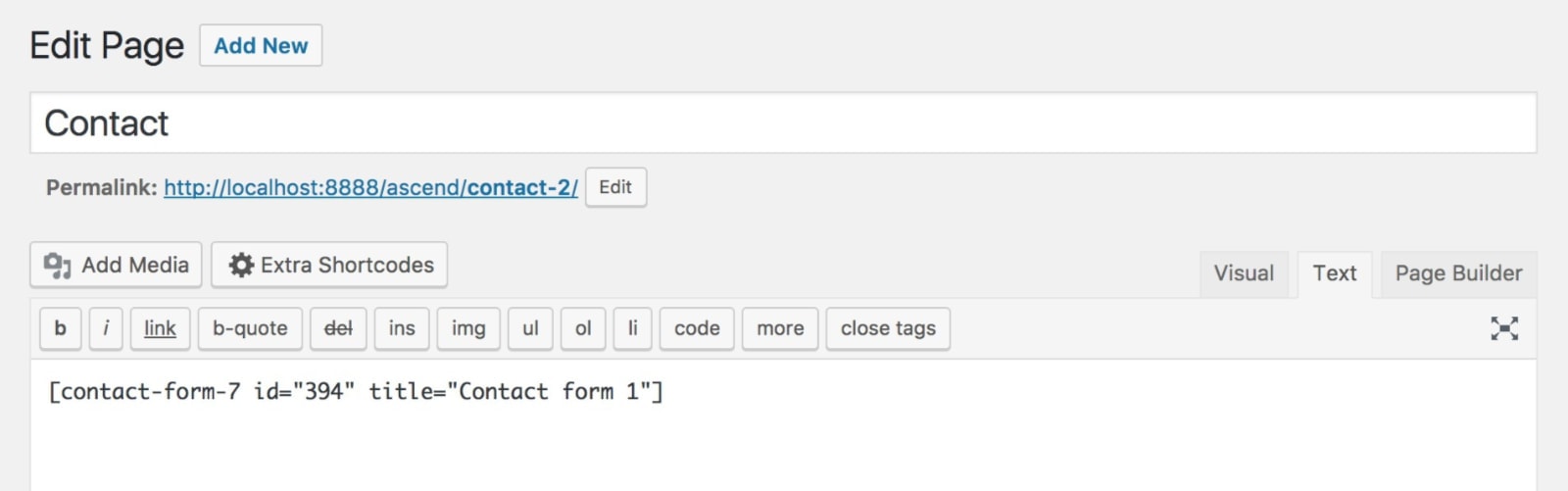Insert del strikethrough tag

point(338,328)
